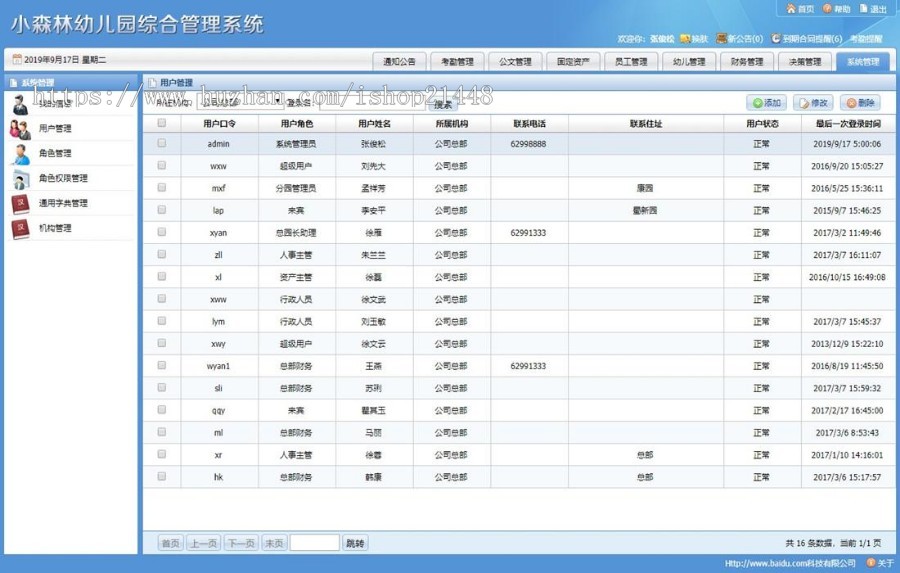Image resolution: width=900 pixels, height=573 pixels.
Task: Click the 添加 add button
Action: [x=766, y=103]
